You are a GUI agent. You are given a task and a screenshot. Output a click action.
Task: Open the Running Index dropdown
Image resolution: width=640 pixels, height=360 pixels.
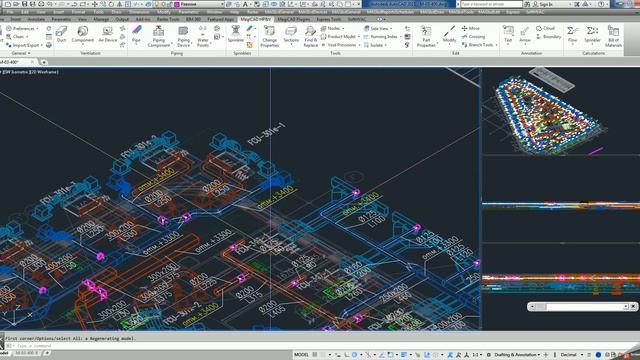[383, 37]
